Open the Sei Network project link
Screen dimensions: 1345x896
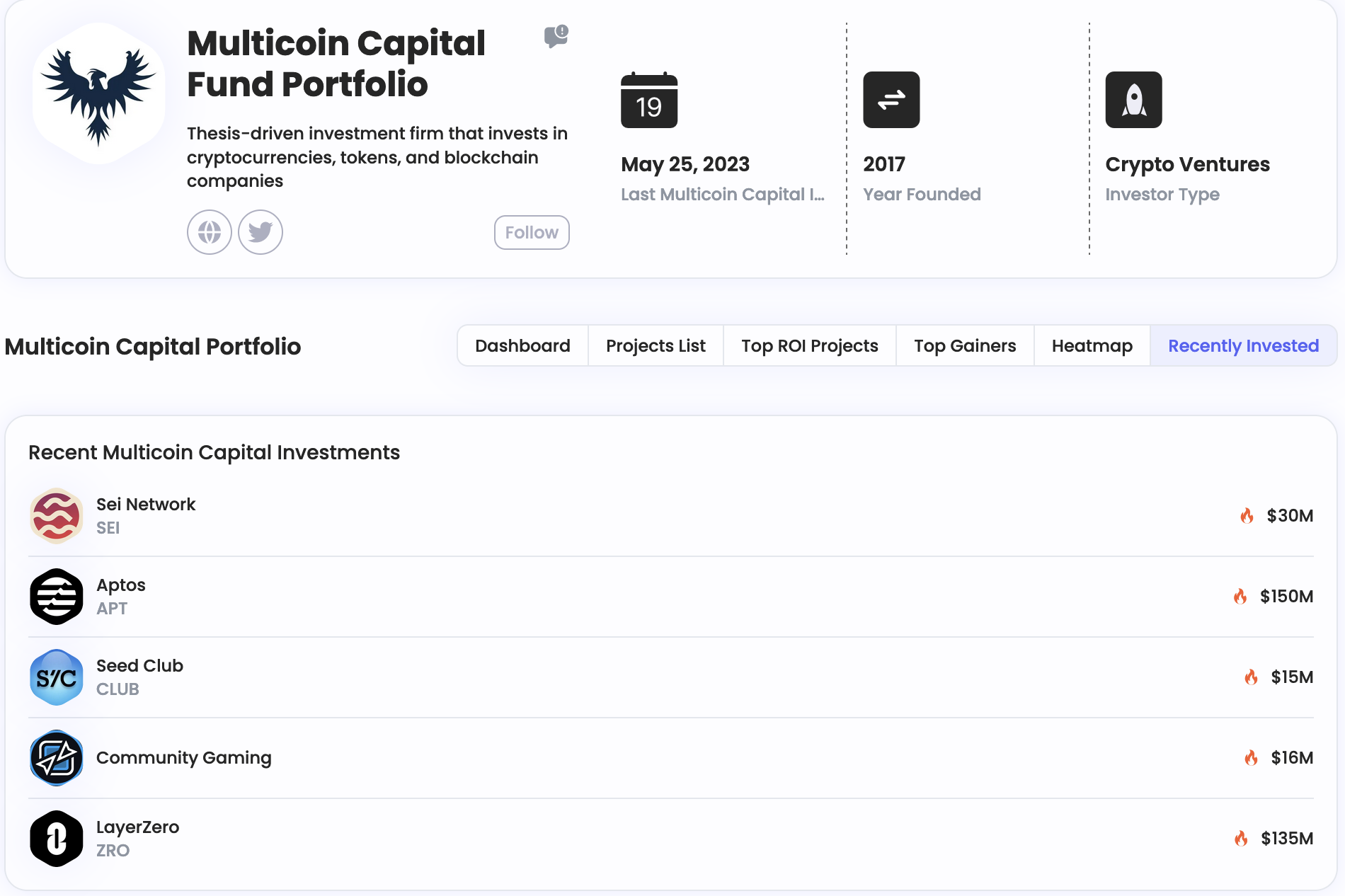[x=146, y=504]
